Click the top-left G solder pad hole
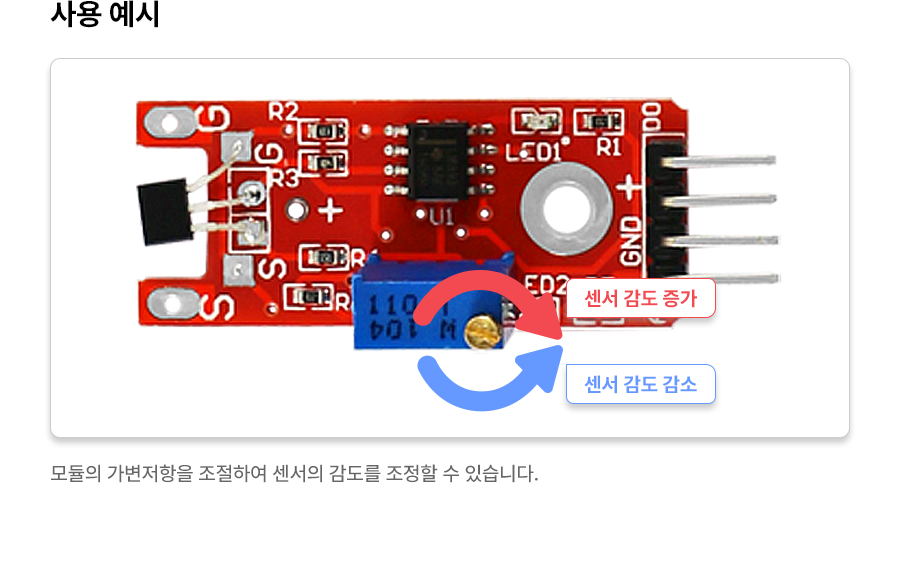 170,122
